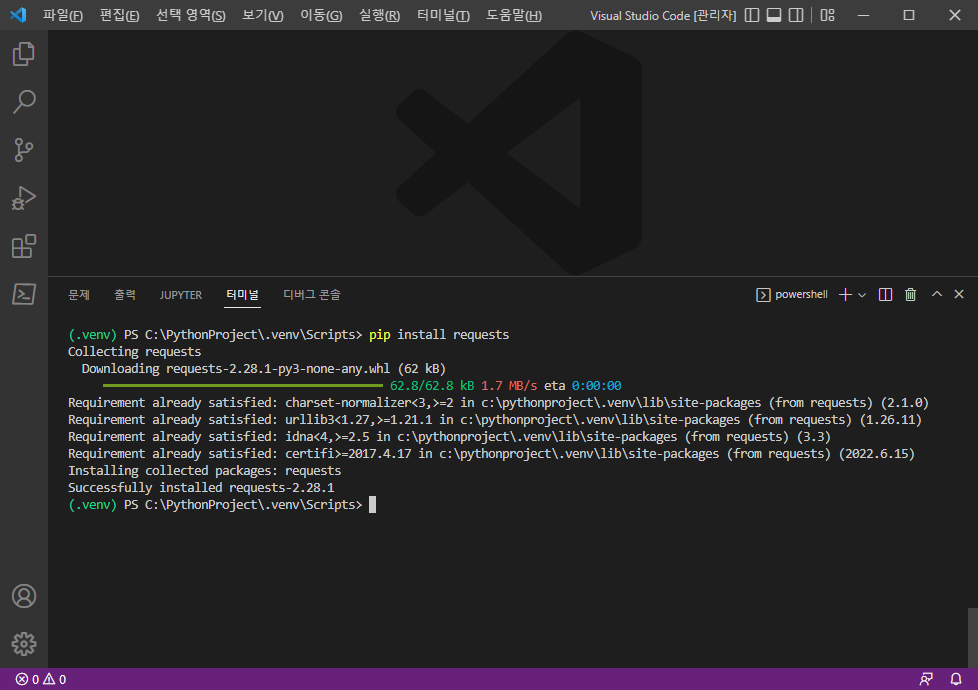Click the line mentioning urllib3<1.27
The height and width of the screenshot is (690, 978).
(495, 420)
